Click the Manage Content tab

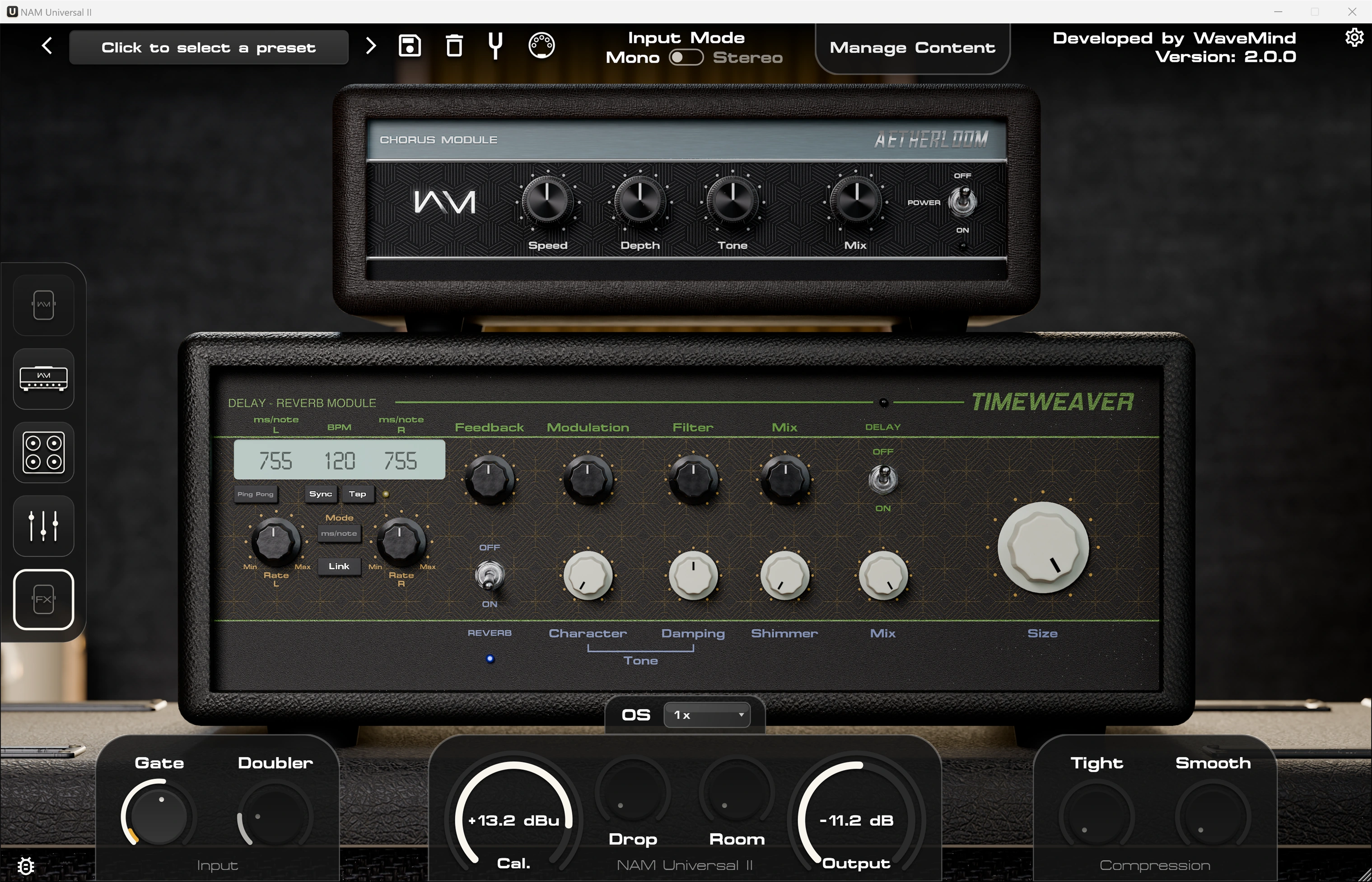pyautogui.click(x=912, y=47)
